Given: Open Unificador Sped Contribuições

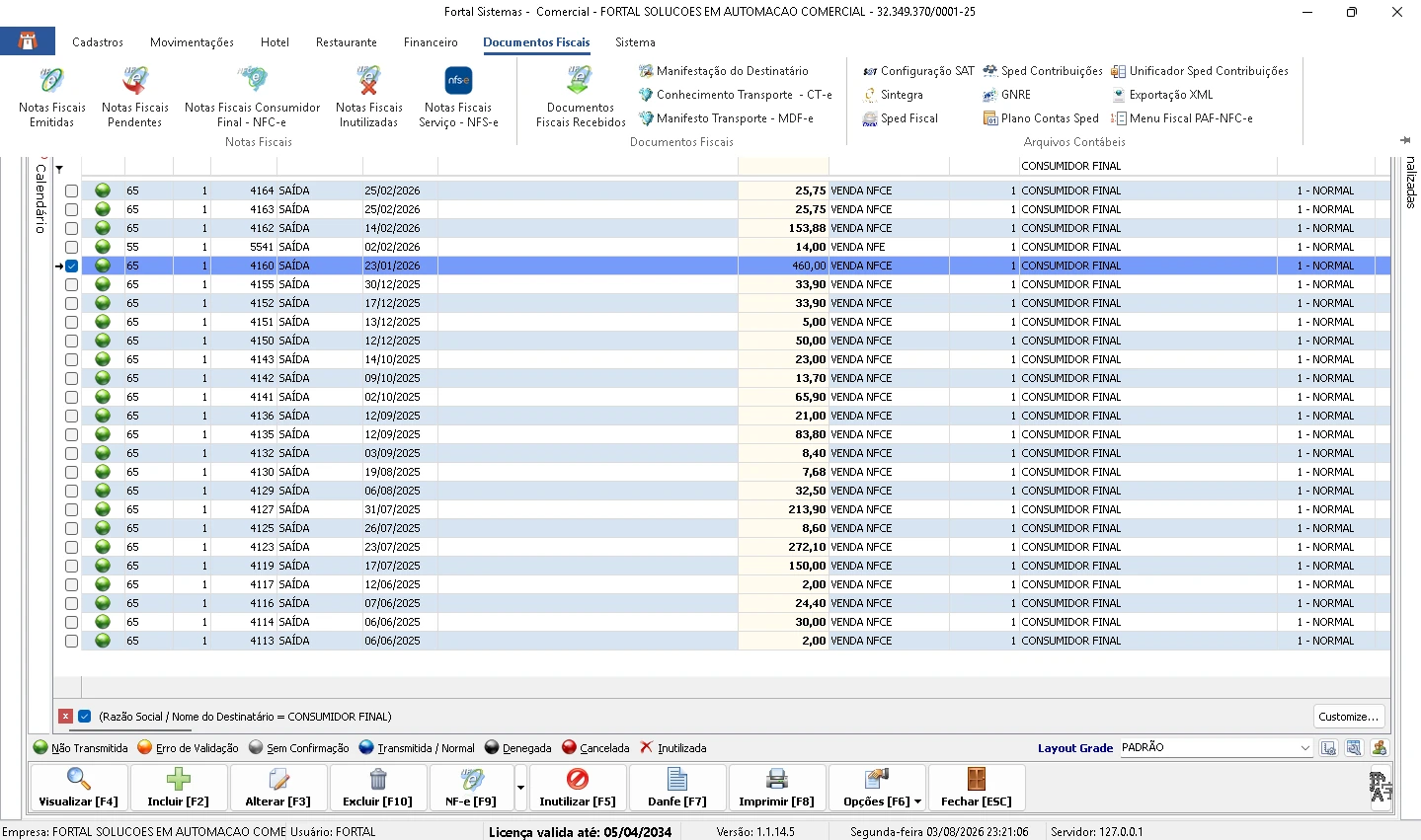Looking at the screenshot, I should pos(1200,71).
